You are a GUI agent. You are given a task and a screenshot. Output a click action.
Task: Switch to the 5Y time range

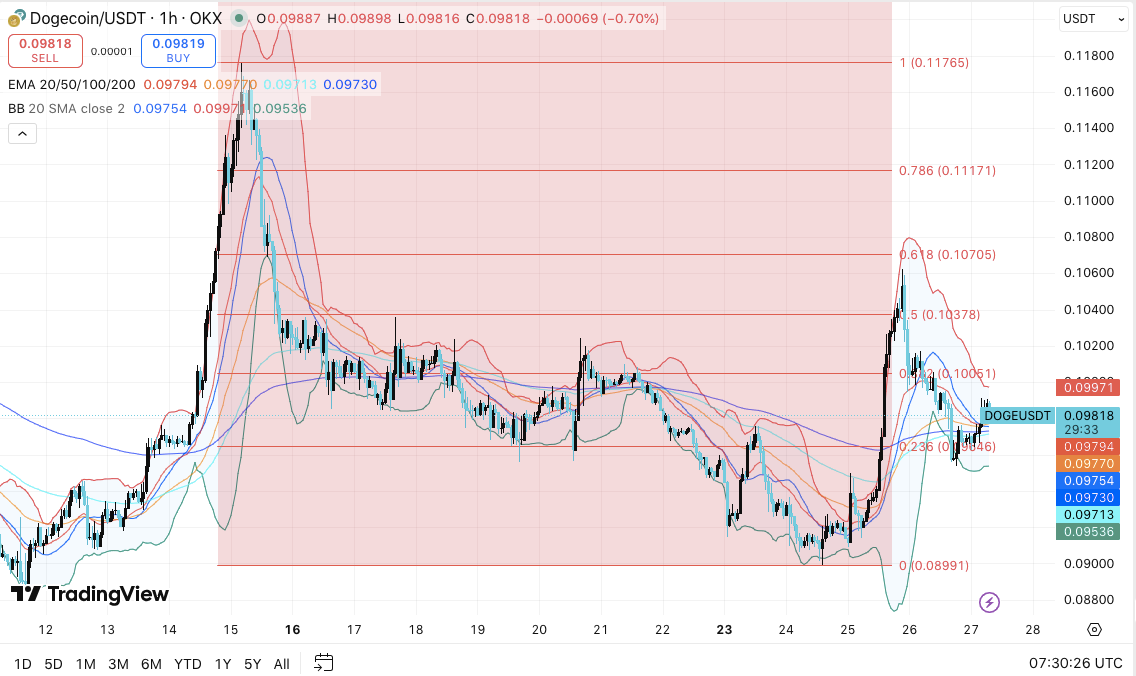coord(252,664)
